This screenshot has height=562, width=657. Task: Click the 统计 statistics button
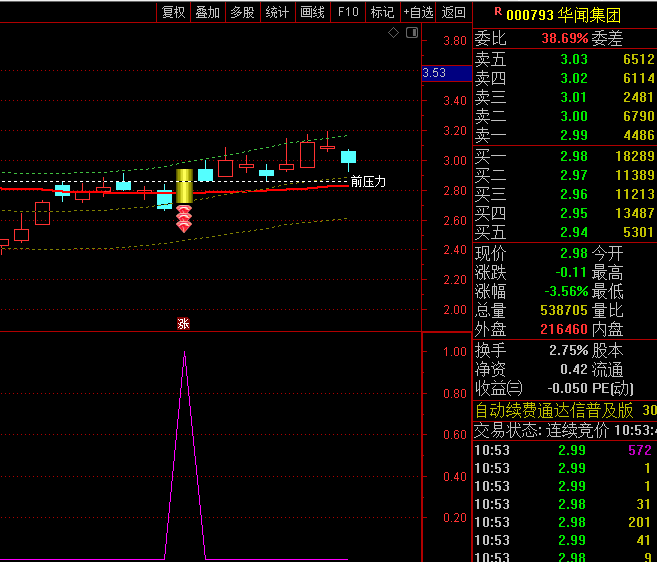tap(277, 12)
